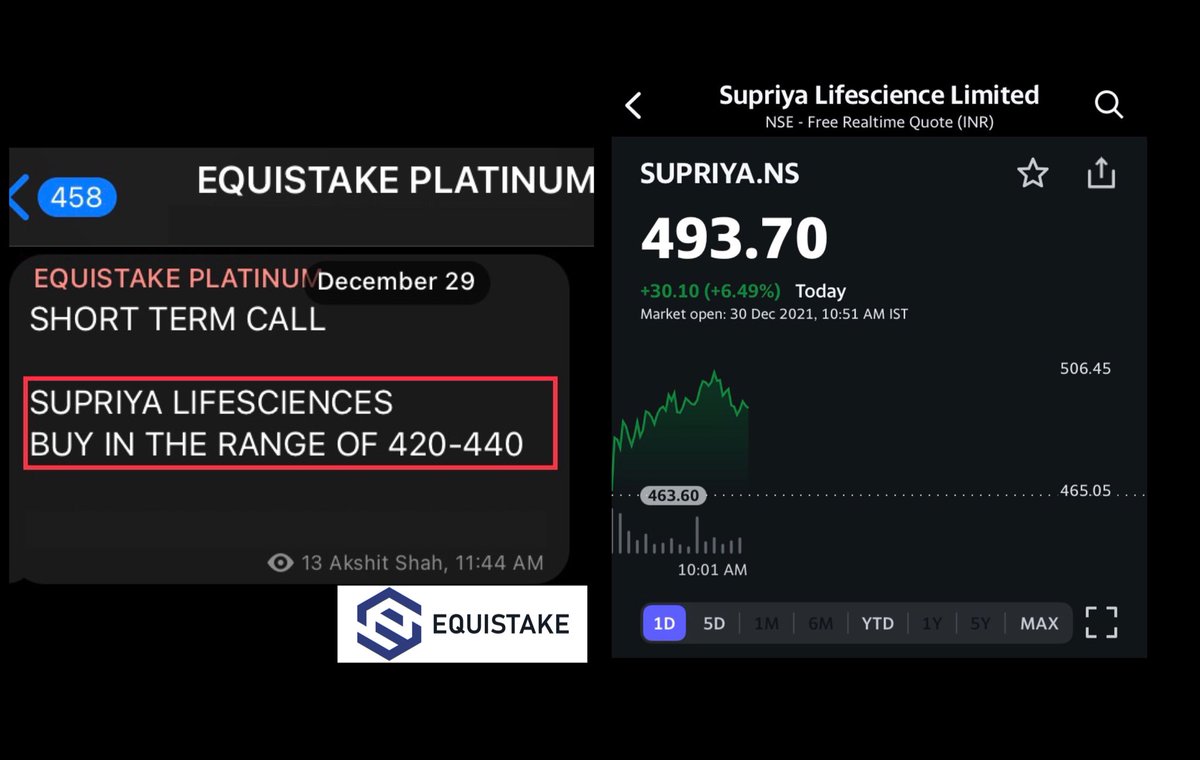
Task: Open EQUISTAKE PLATINUM channel title
Action: tap(395, 181)
